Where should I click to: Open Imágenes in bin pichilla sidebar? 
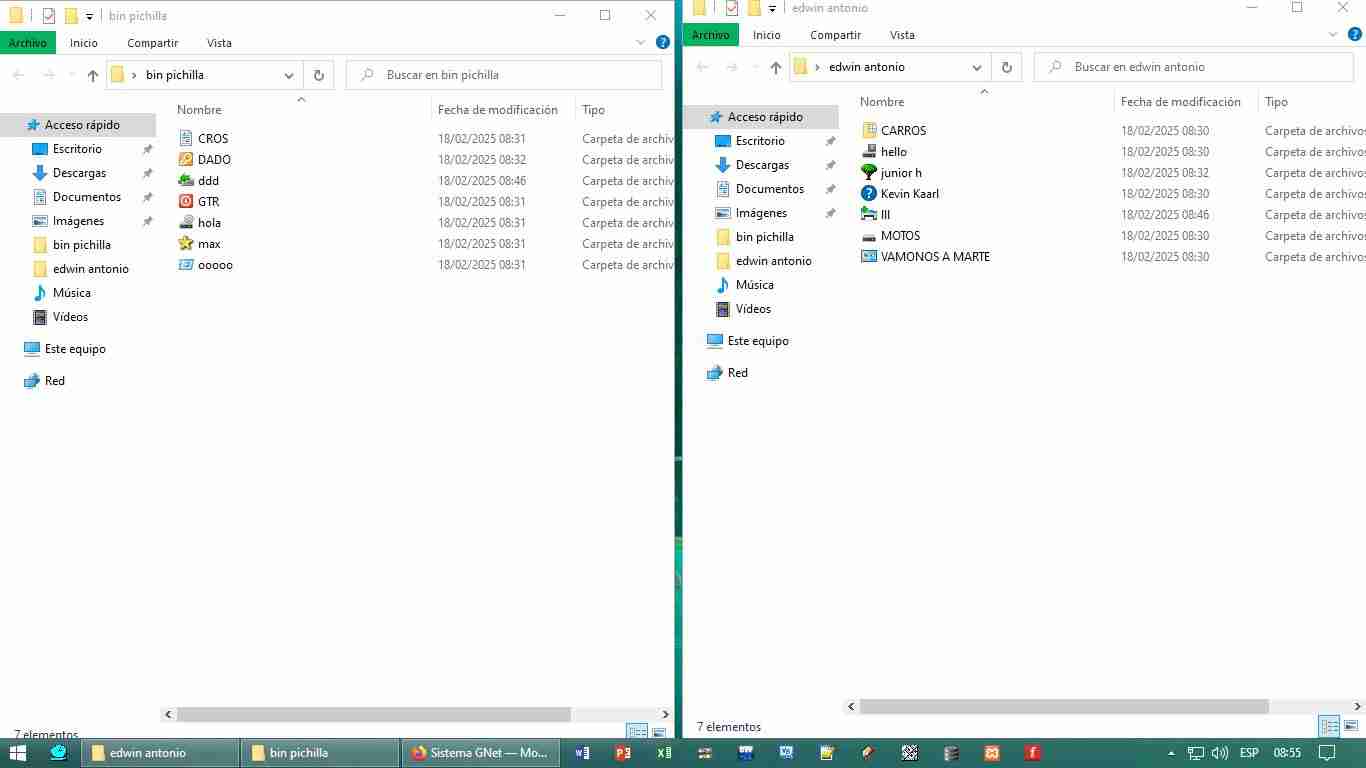click(78, 221)
